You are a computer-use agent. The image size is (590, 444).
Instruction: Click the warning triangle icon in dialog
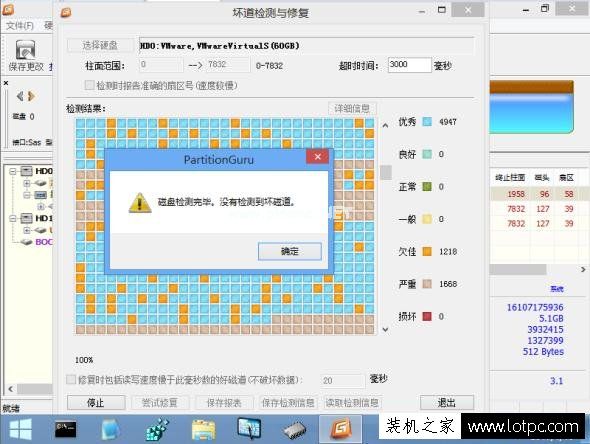pos(140,203)
